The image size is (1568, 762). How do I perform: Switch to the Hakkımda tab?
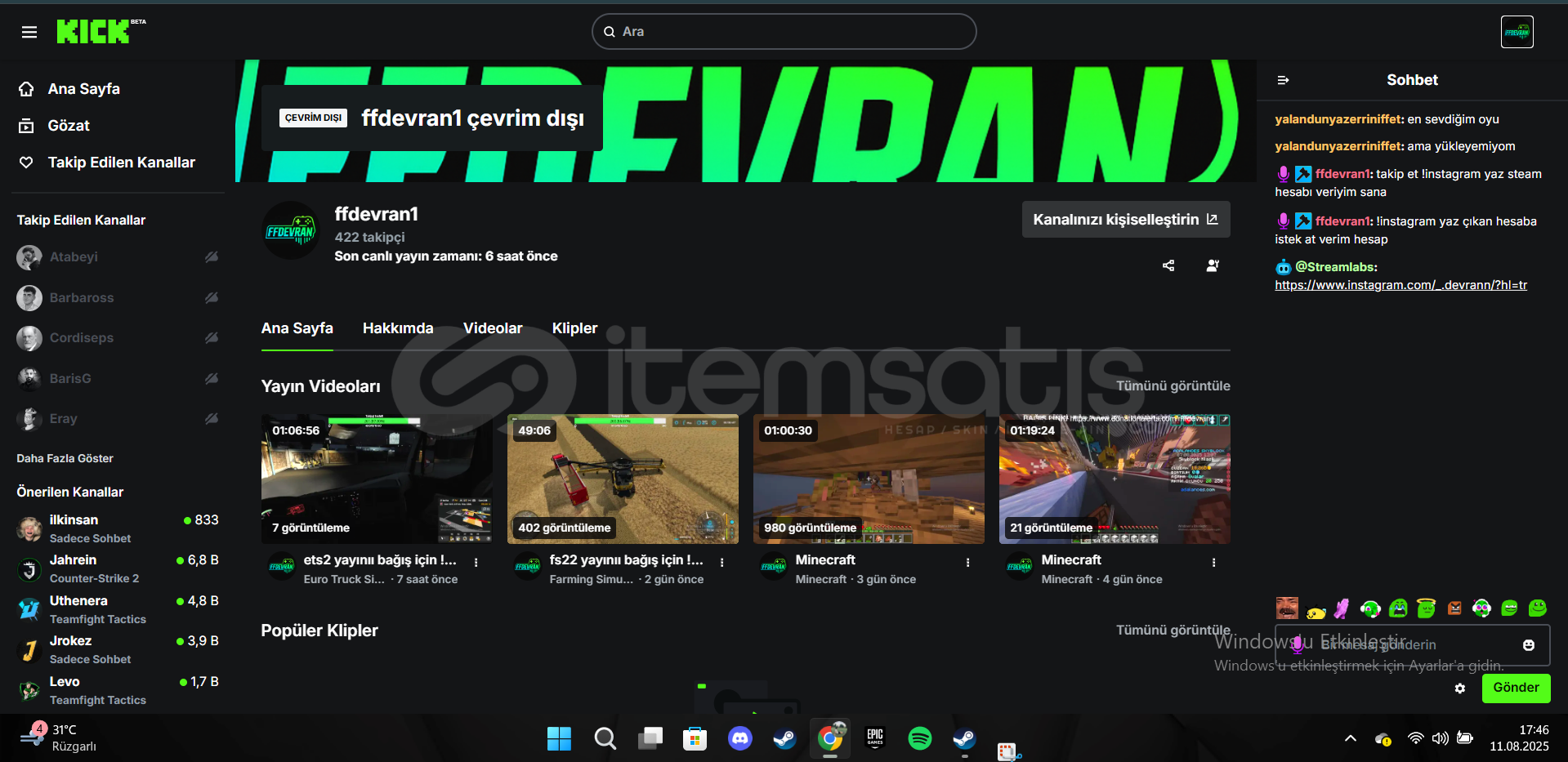pyautogui.click(x=398, y=328)
